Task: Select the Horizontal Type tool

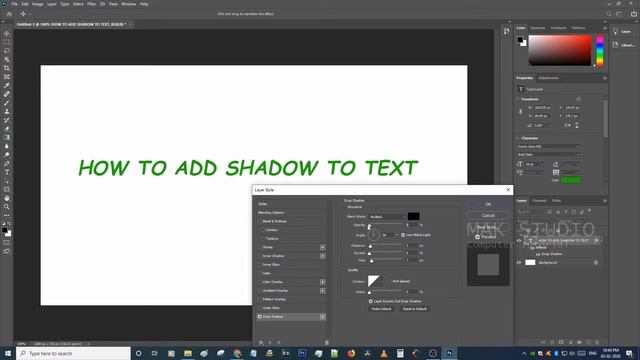Action: tap(7, 172)
